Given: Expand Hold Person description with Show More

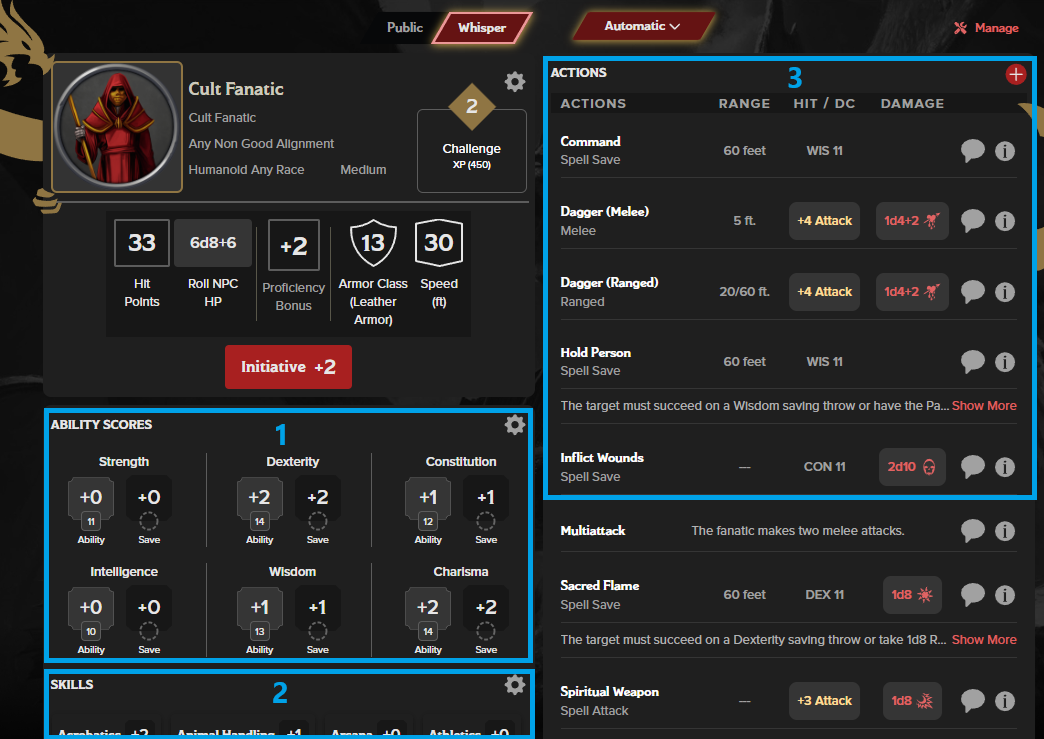Looking at the screenshot, I should click(983, 406).
